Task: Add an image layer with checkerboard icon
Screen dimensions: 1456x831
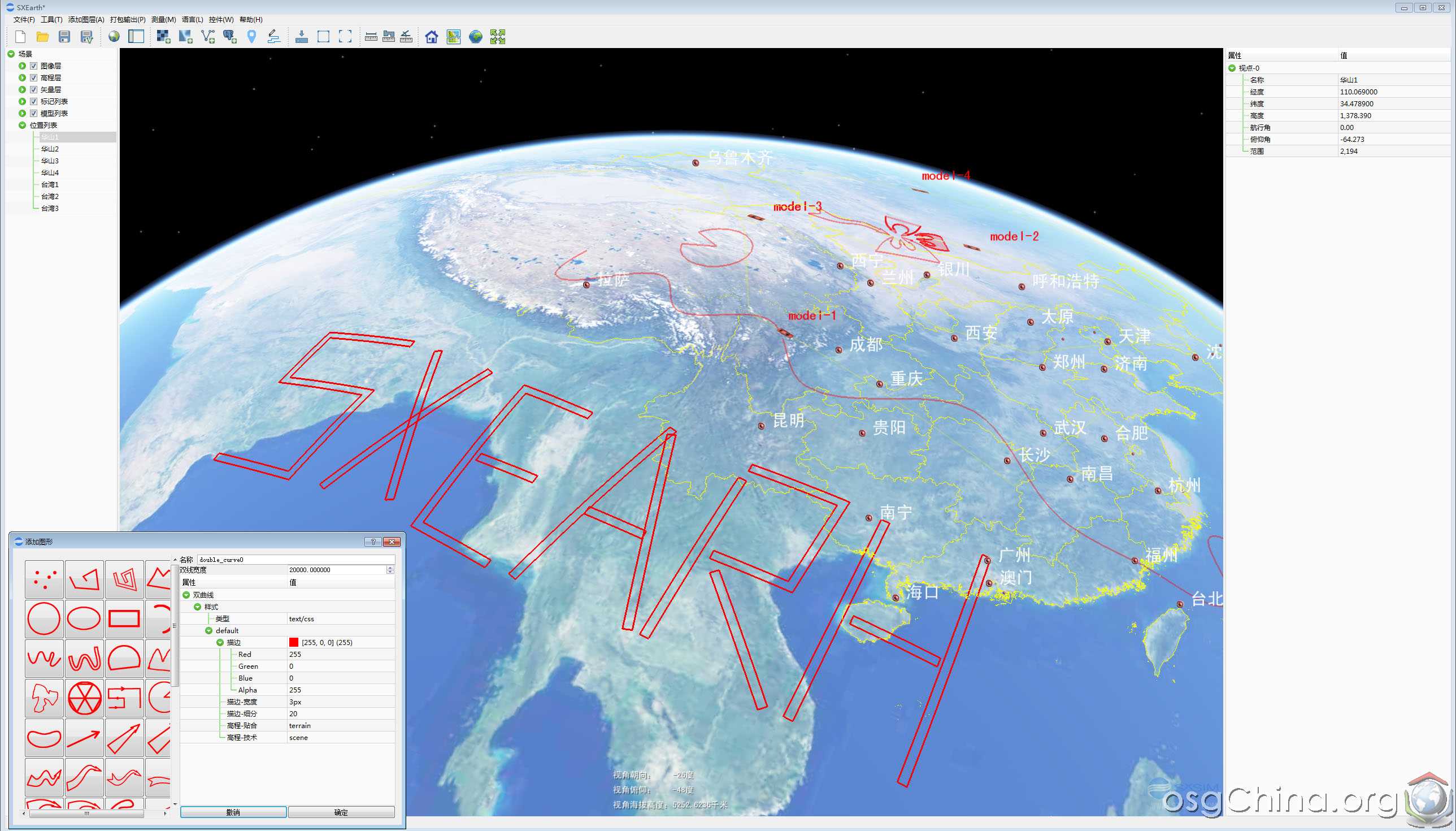Action: point(164,37)
